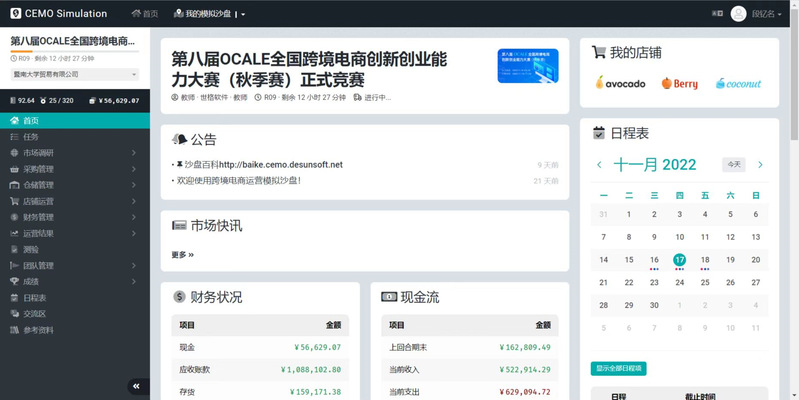Collapse the sidebar with the double-arrow icon

coord(135,386)
